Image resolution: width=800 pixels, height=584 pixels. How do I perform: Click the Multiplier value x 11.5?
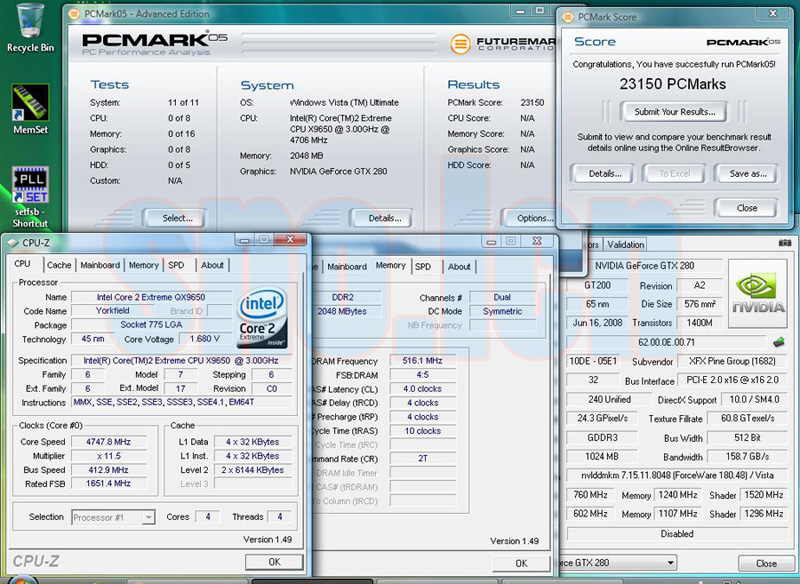point(108,456)
